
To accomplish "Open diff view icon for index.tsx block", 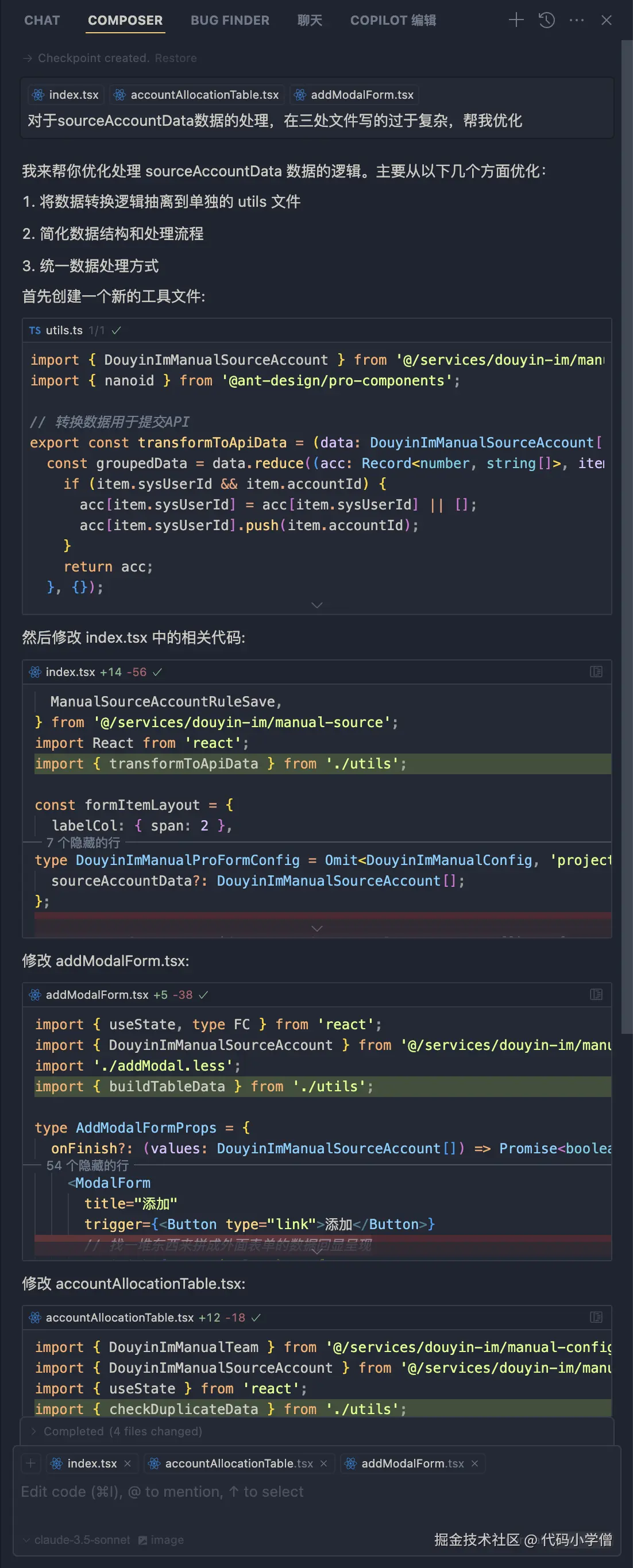I will [x=596, y=671].
